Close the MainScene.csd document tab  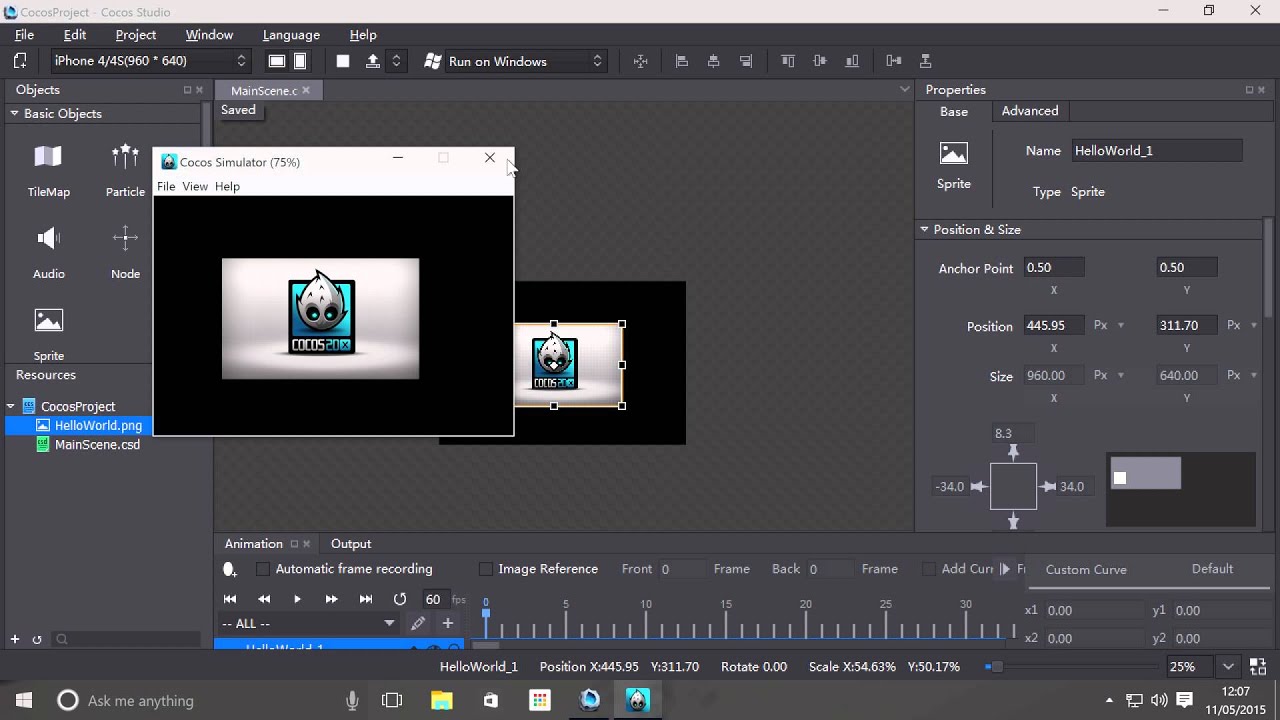306,90
